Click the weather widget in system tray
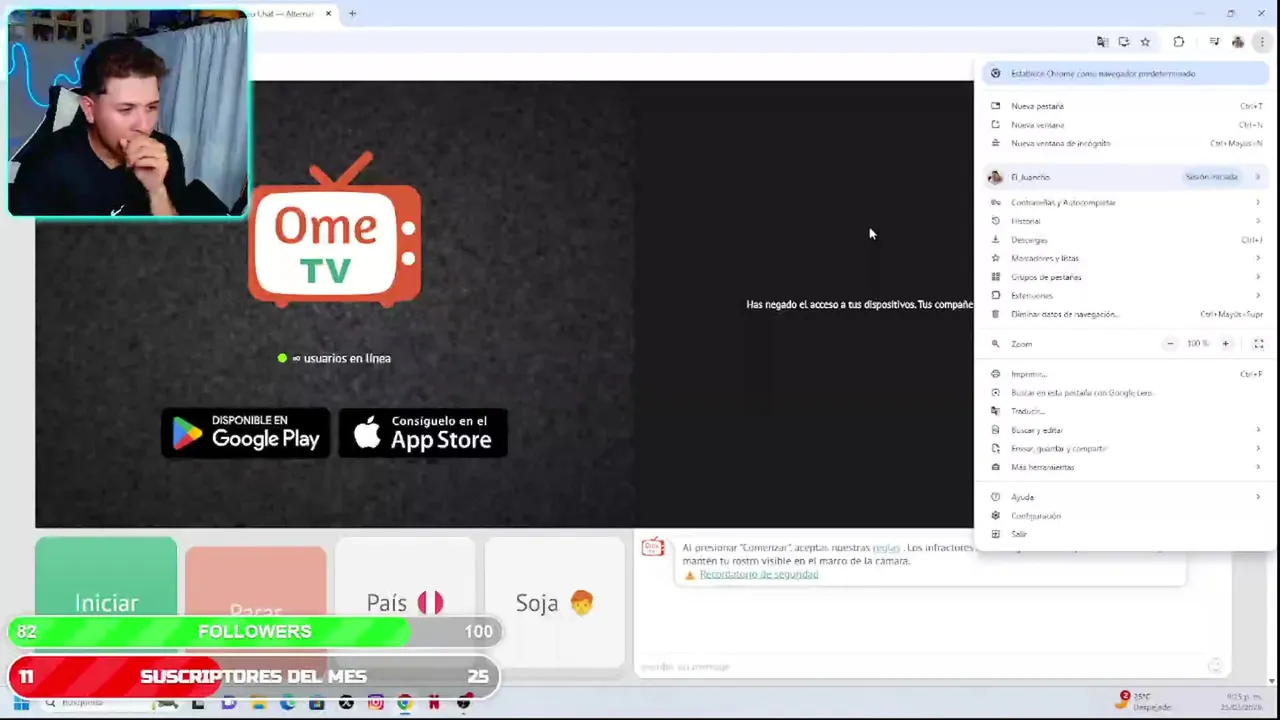 1142,701
